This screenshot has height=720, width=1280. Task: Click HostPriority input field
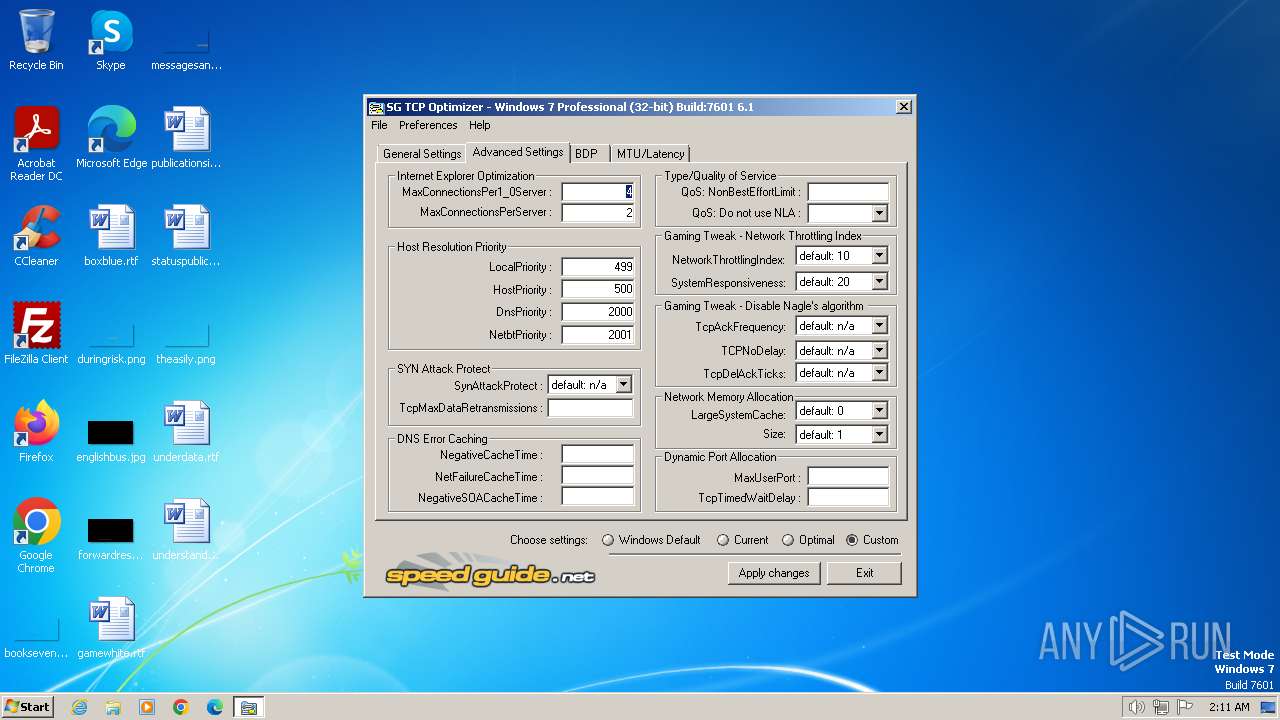click(x=598, y=289)
